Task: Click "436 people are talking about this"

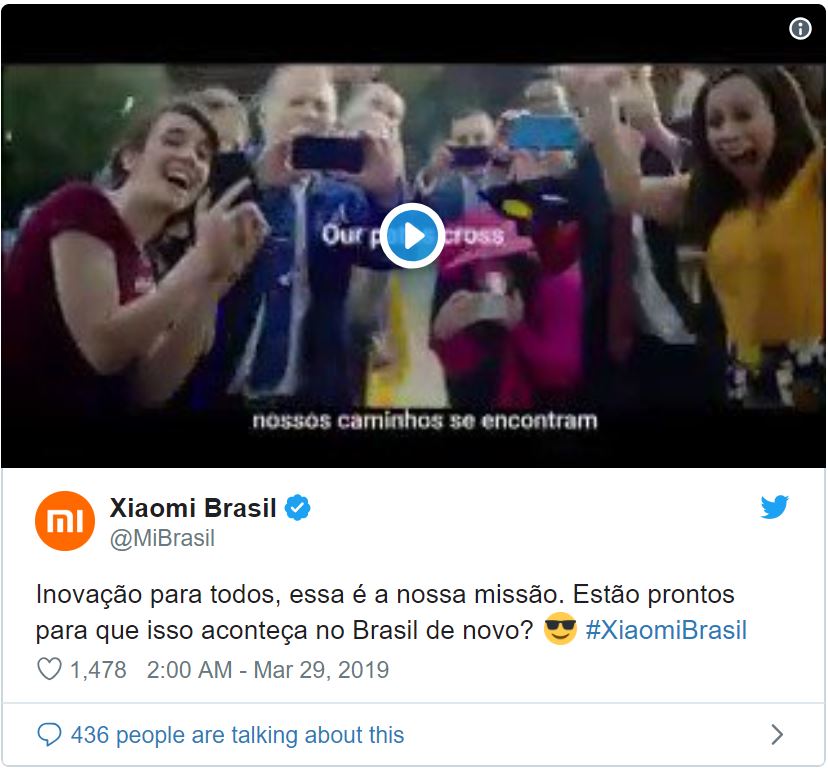Action: click(x=238, y=735)
